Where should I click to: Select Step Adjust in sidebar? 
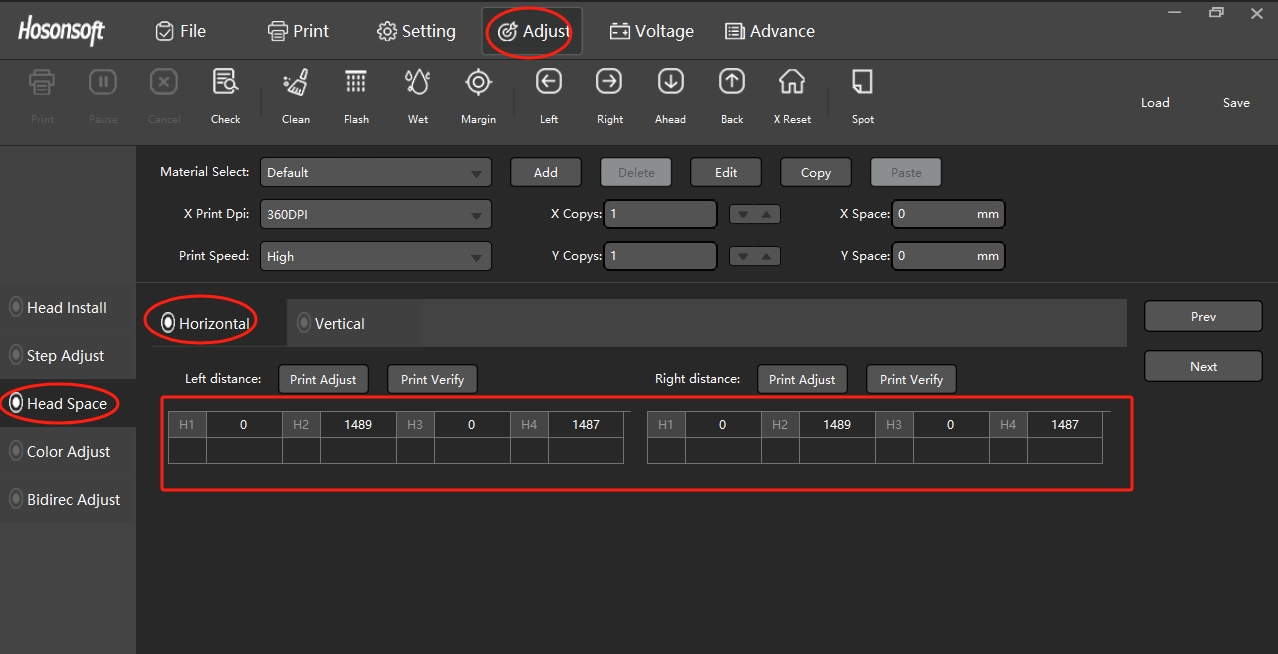[x=65, y=356]
